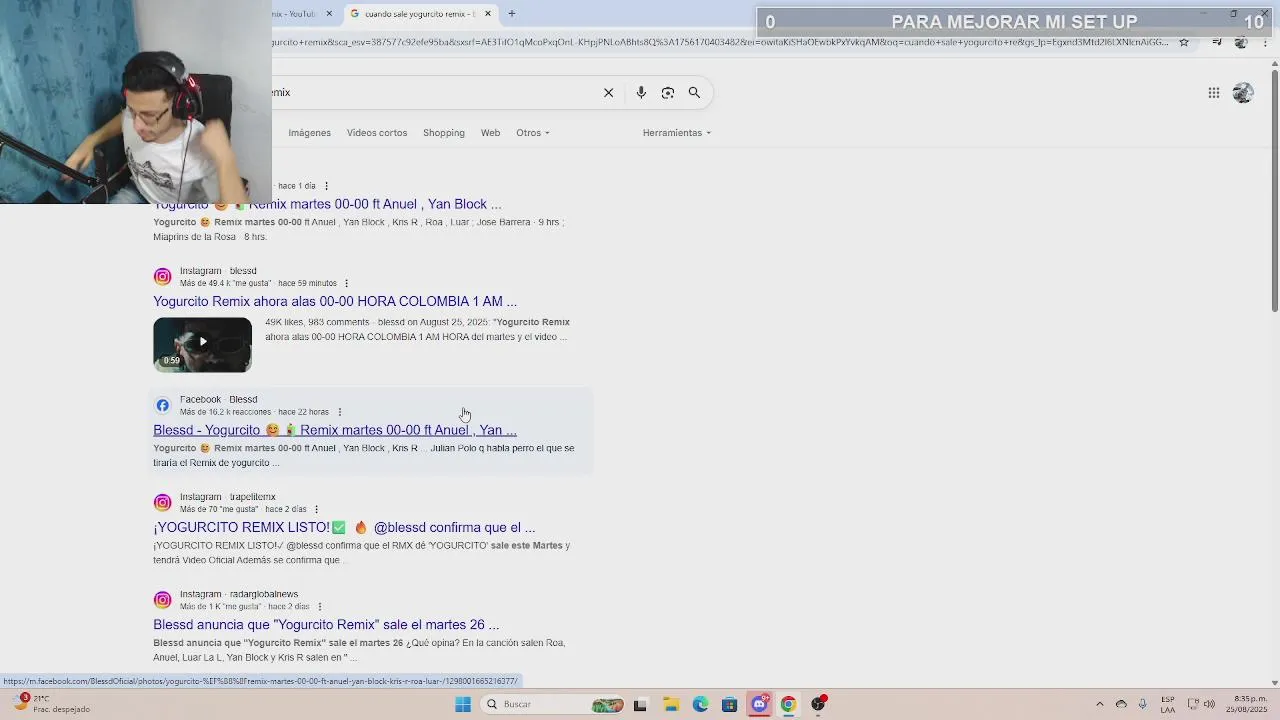The height and width of the screenshot is (720, 1280).
Task: Open options menu for Facebook Blessd result
Action: (339, 412)
